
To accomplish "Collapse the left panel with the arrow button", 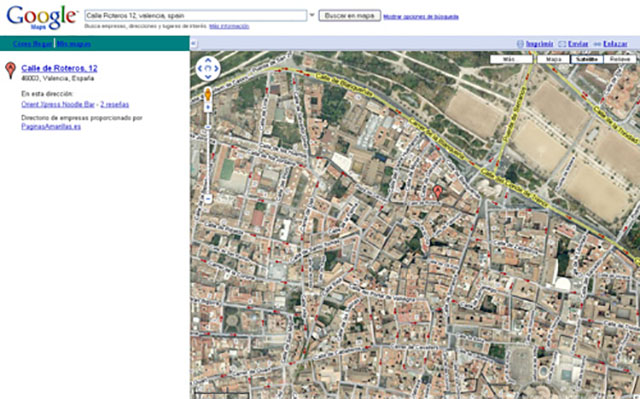I will coord(194,44).
